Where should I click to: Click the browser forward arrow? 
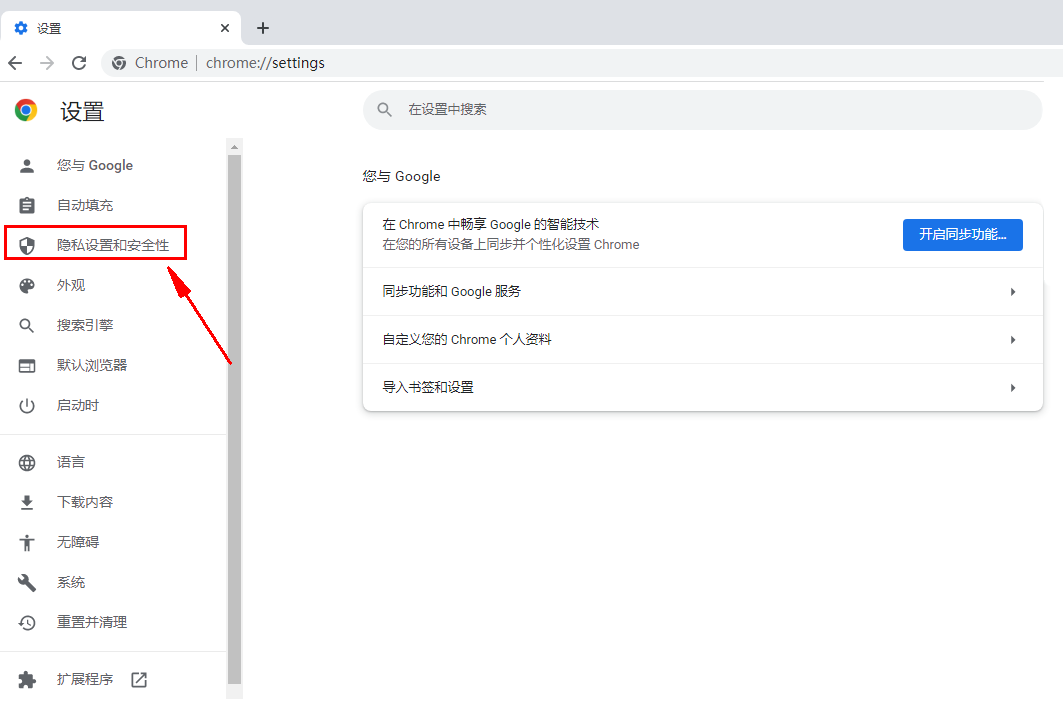47,63
